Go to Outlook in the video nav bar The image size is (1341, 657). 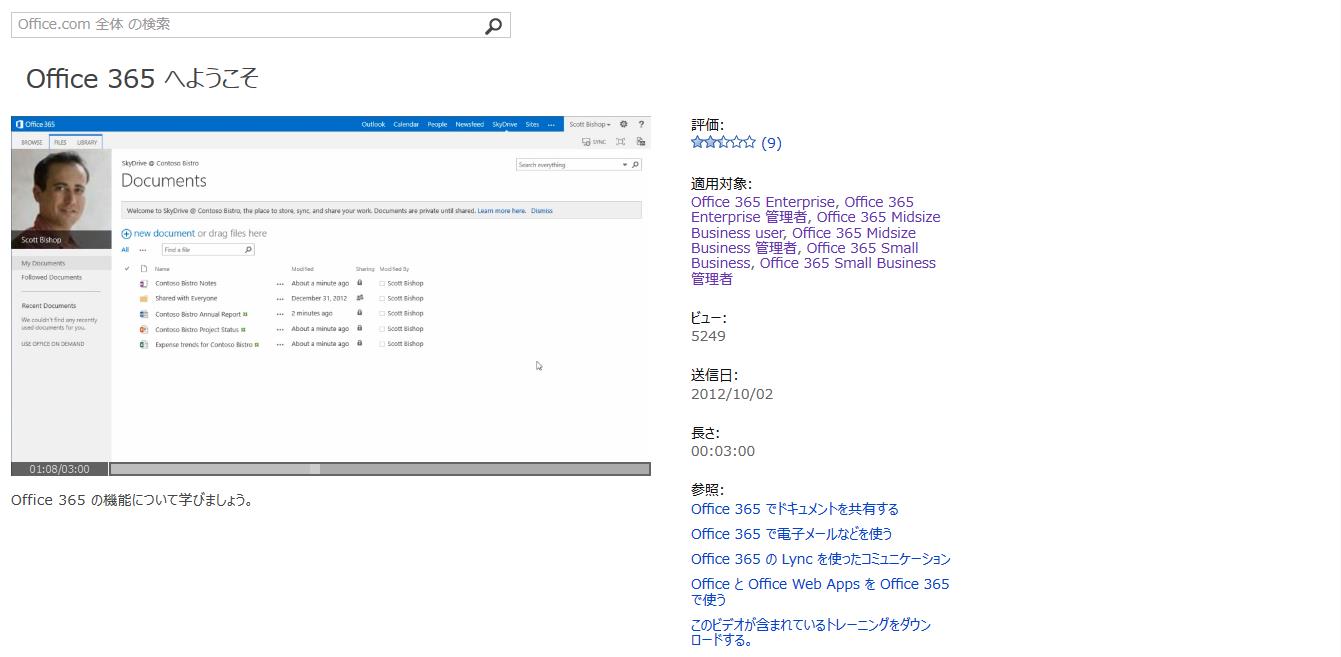(x=373, y=124)
